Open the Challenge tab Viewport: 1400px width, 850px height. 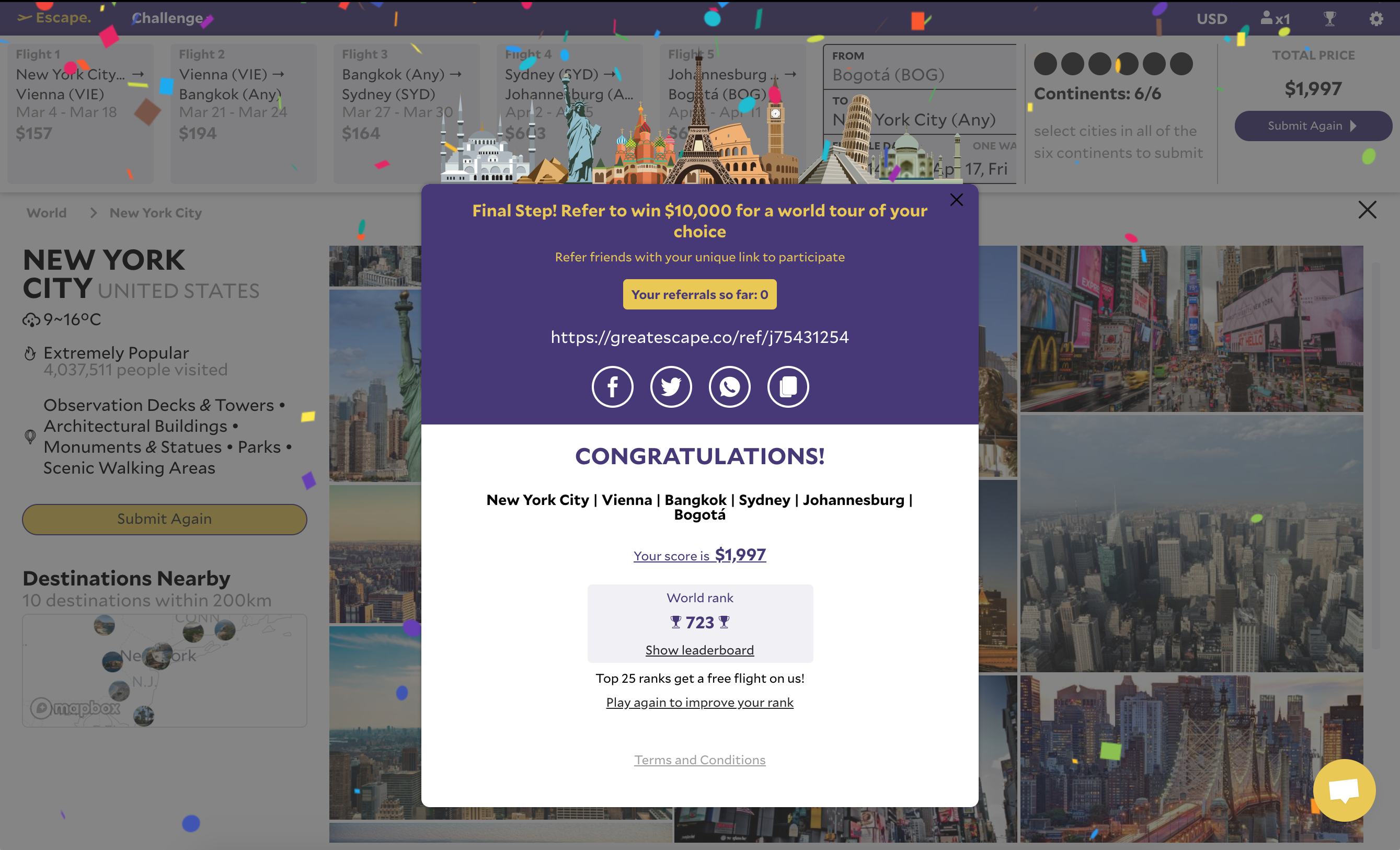pyautogui.click(x=167, y=18)
